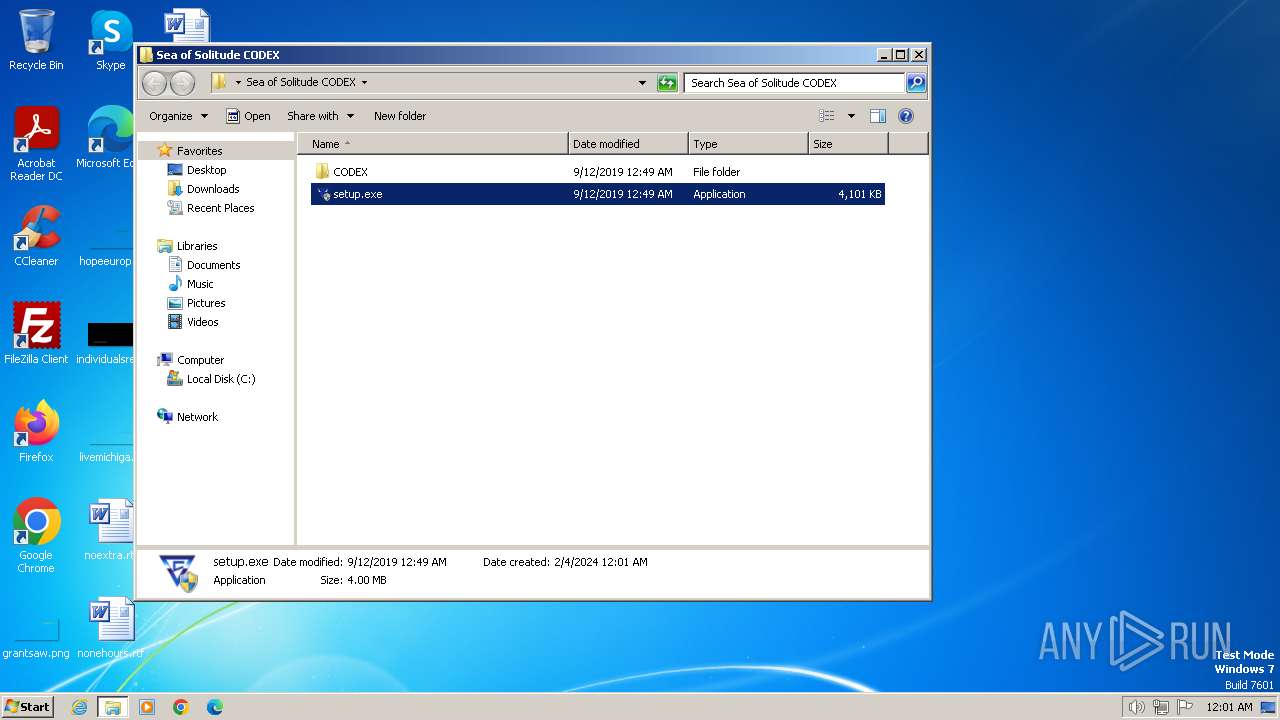
Task: Sort by the Date modified column header
Action: pos(628,144)
